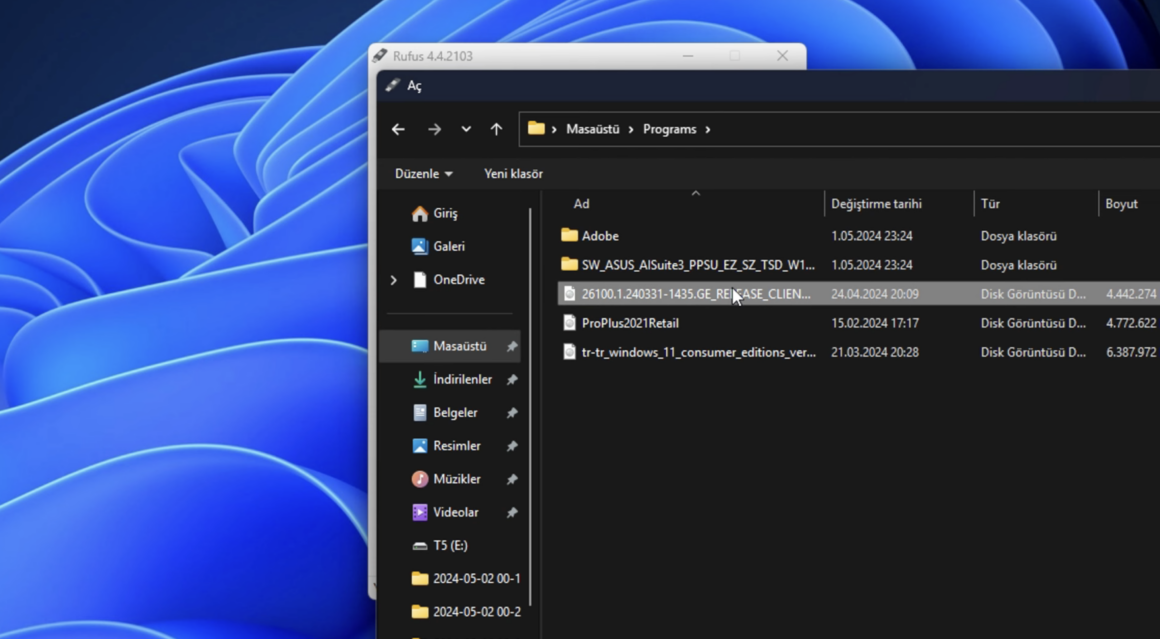Click the Rufus app icon in title bar
Image resolution: width=1160 pixels, height=639 pixels.
tap(380, 55)
